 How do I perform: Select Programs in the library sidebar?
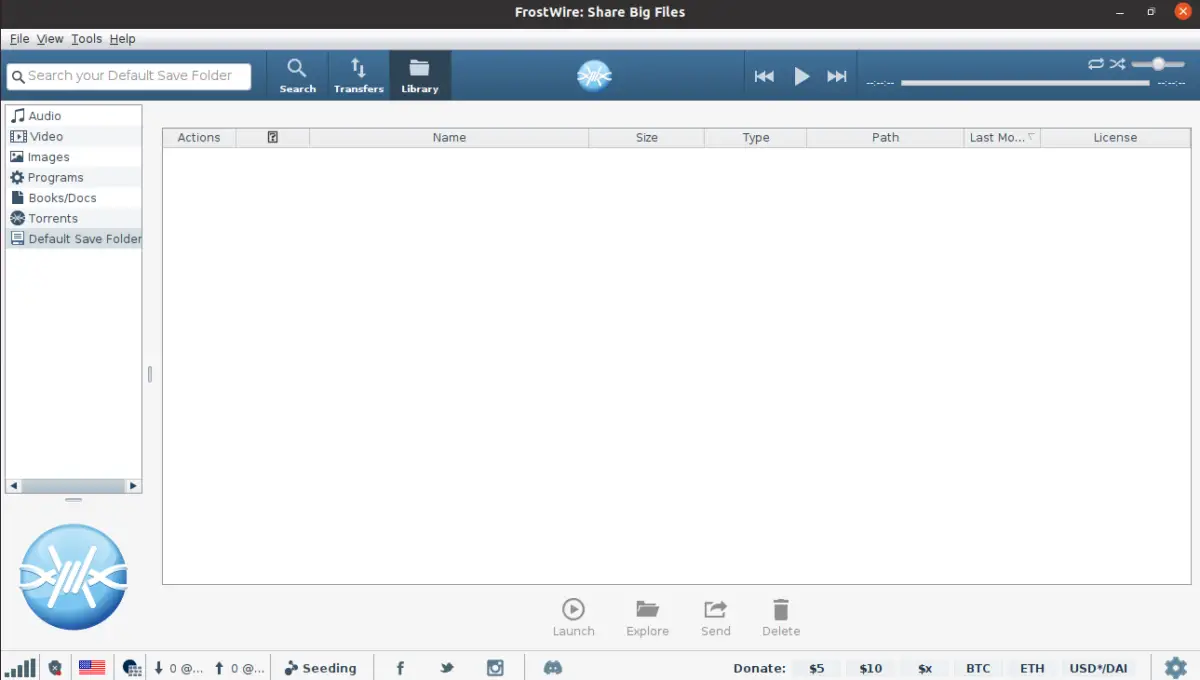74,177
